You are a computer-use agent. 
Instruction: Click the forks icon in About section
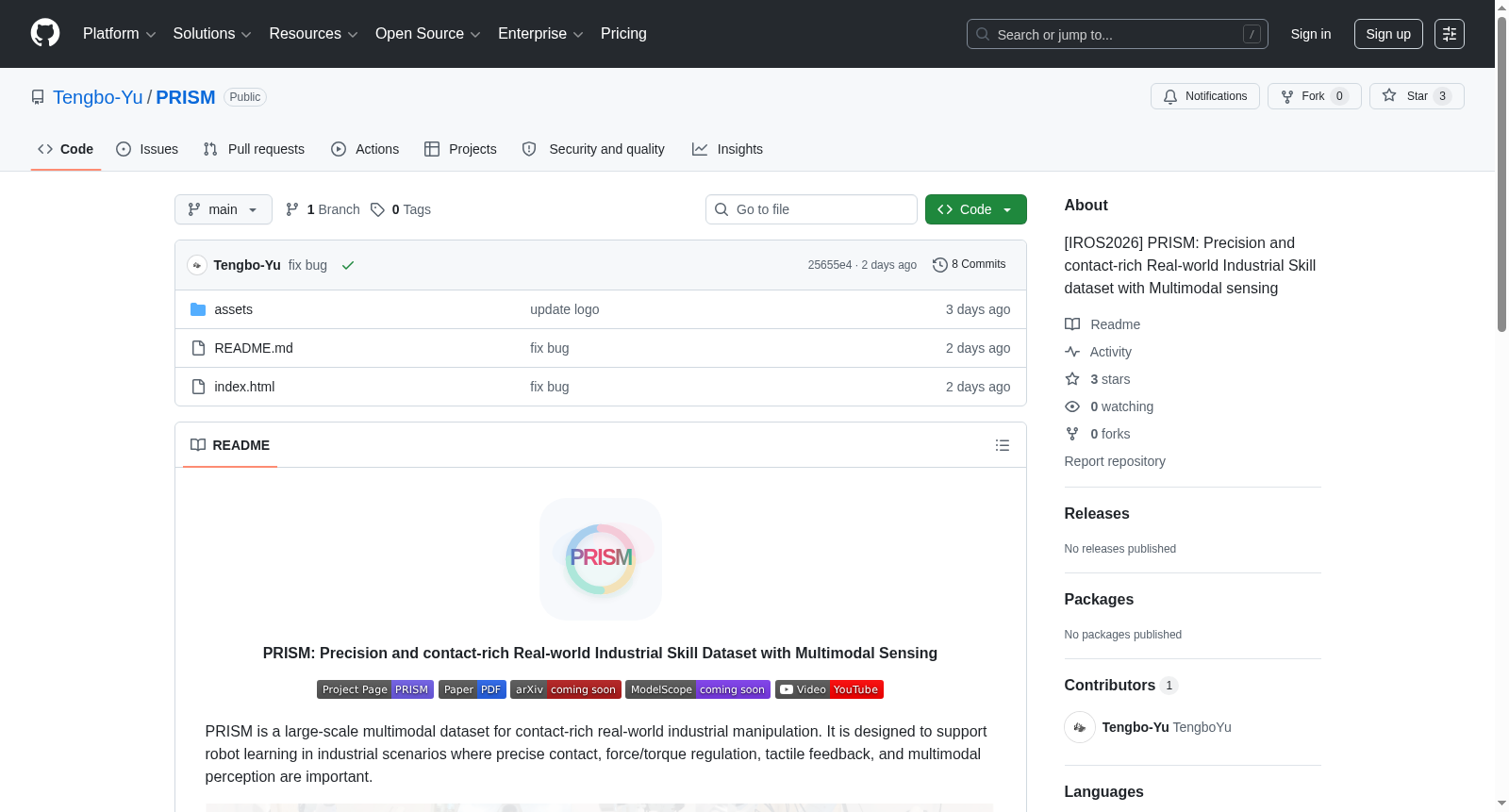coord(1072,434)
